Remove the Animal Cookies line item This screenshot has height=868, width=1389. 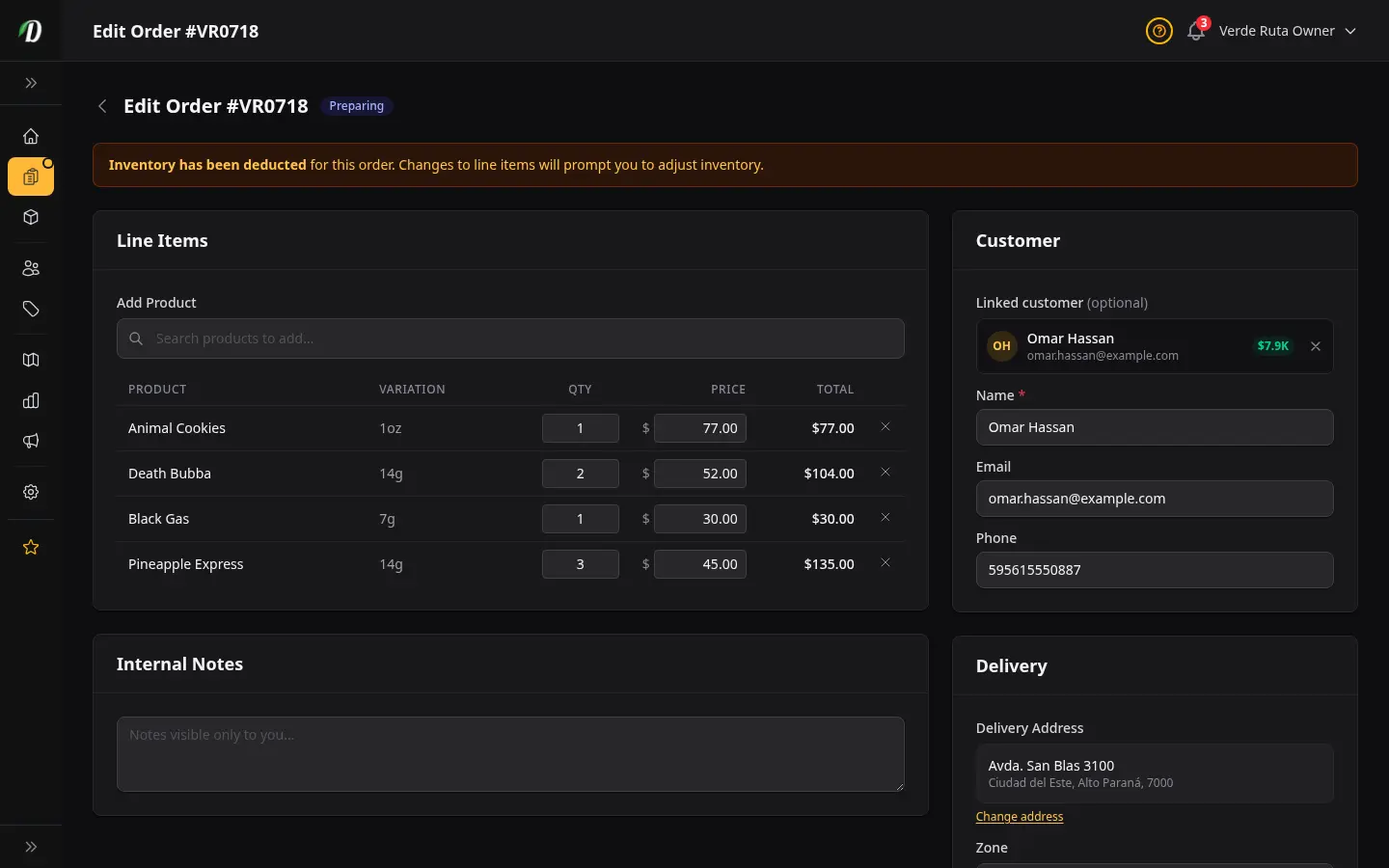(x=885, y=426)
